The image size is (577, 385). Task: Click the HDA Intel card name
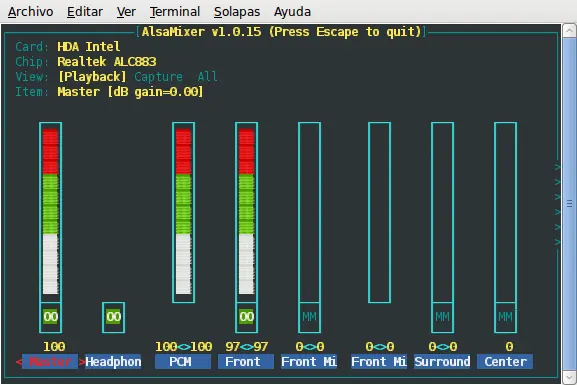tap(89, 46)
